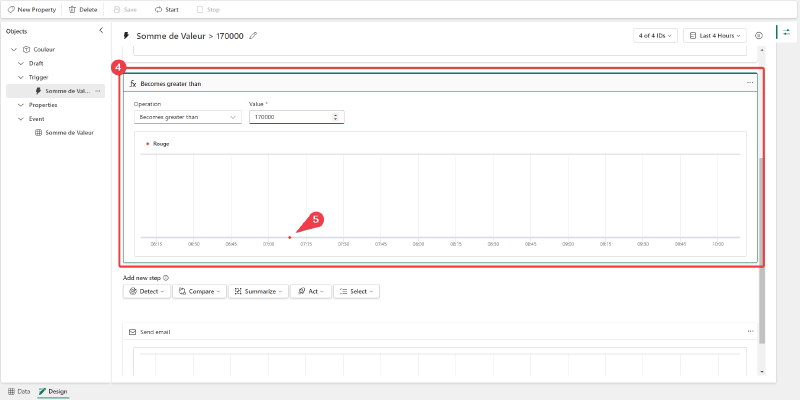Click the Delete toolbar button
The width and height of the screenshot is (800, 400).
[x=83, y=10]
